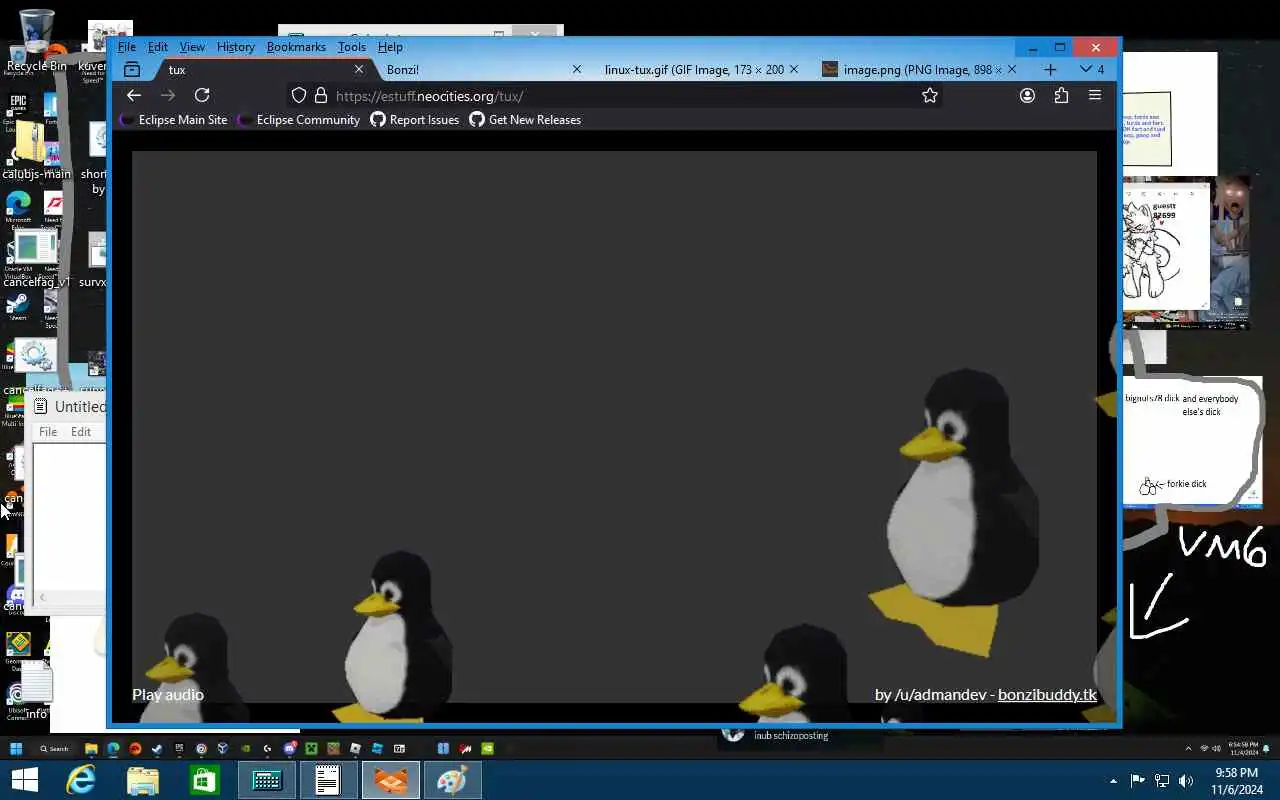The height and width of the screenshot is (800, 1280).
Task: Open Firefox File menu
Action: 127,47
